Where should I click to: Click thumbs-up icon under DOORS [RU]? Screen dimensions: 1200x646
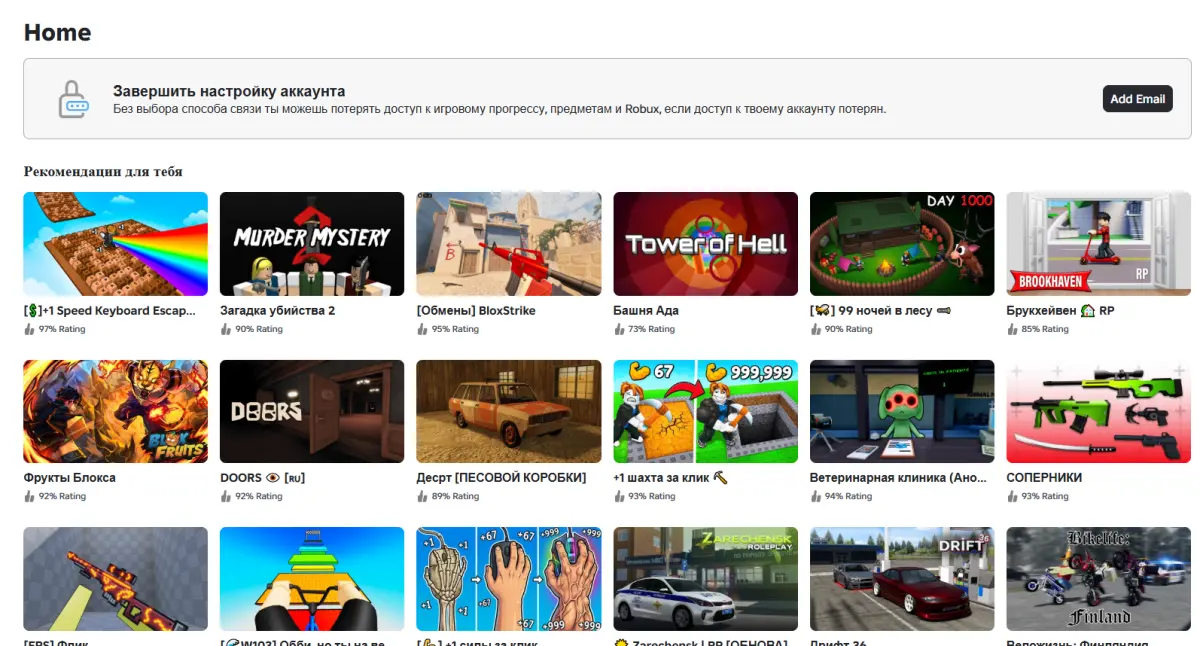[x=225, y=496]
